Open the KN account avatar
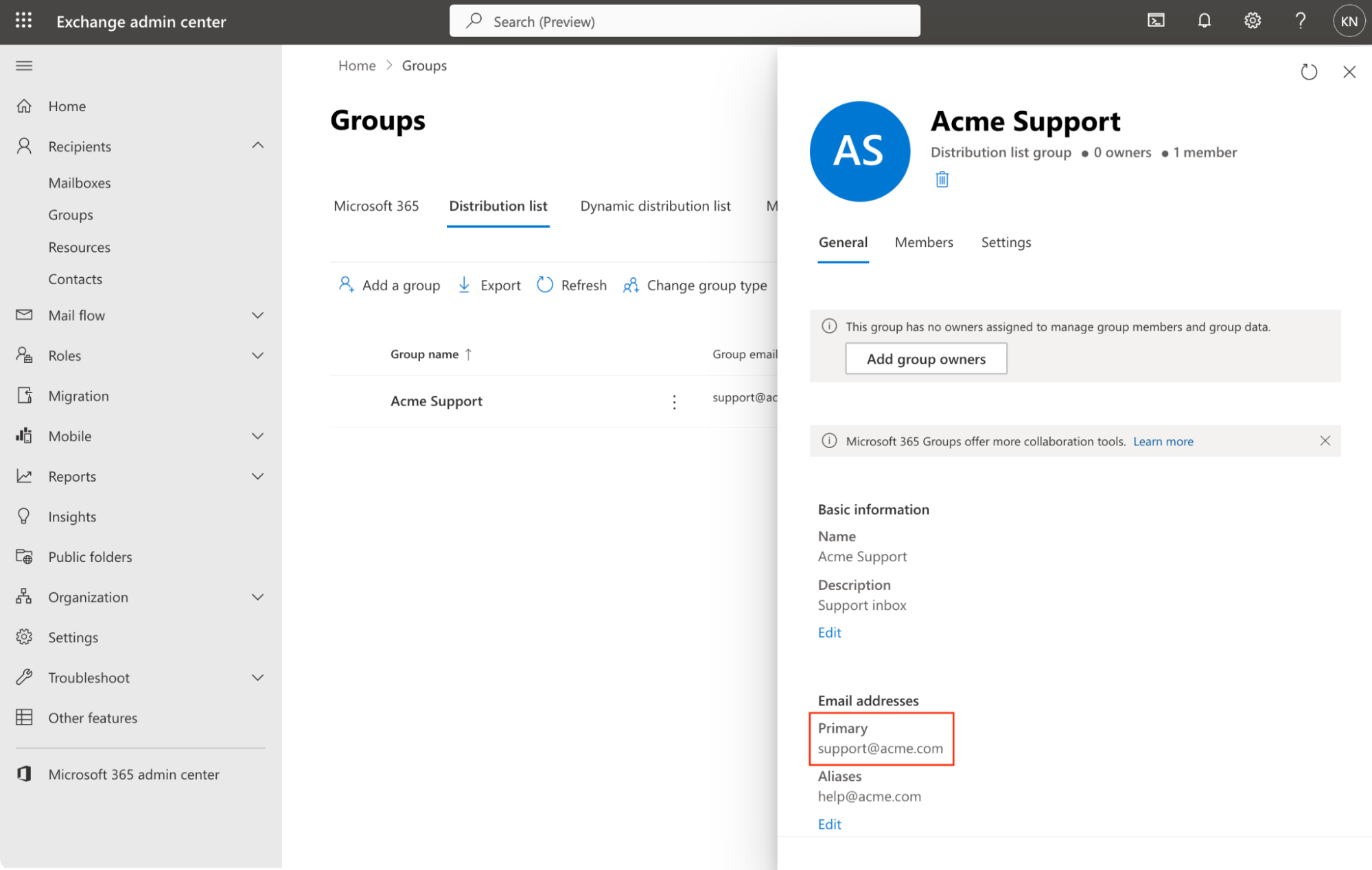Screen dimensions: 1372x870 coord(1349,21)
